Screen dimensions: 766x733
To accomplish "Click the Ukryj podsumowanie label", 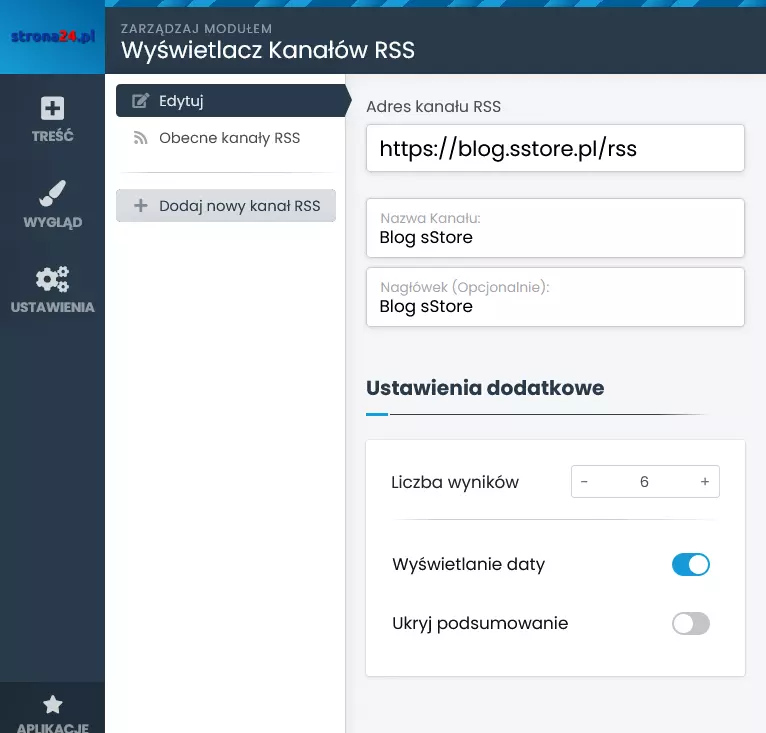I will 480,624.
